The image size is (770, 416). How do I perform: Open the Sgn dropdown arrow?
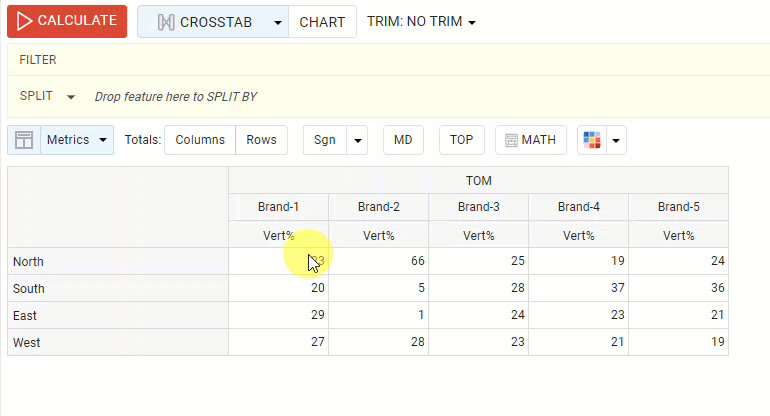click(357, 140)
